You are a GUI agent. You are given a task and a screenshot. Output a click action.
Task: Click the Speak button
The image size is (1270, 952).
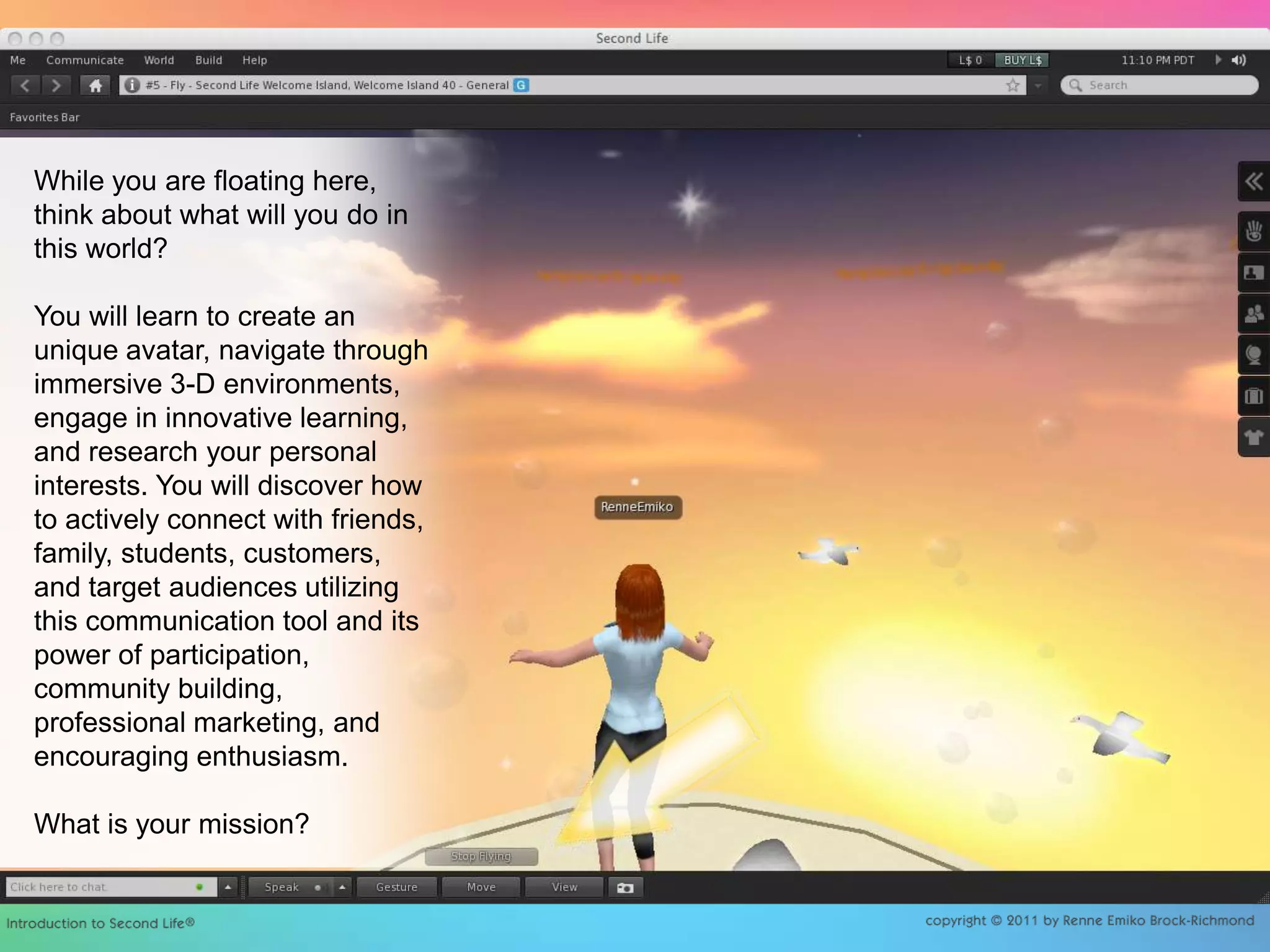click(291, 887)
